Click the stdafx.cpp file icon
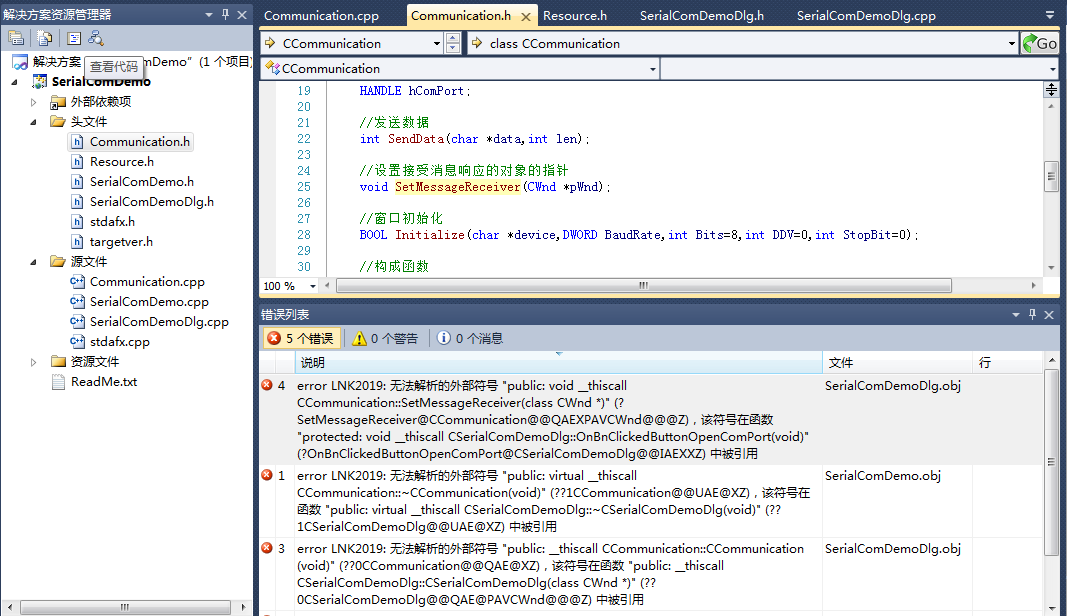This screenshot has width=1067, height=616. coord(78,342)
